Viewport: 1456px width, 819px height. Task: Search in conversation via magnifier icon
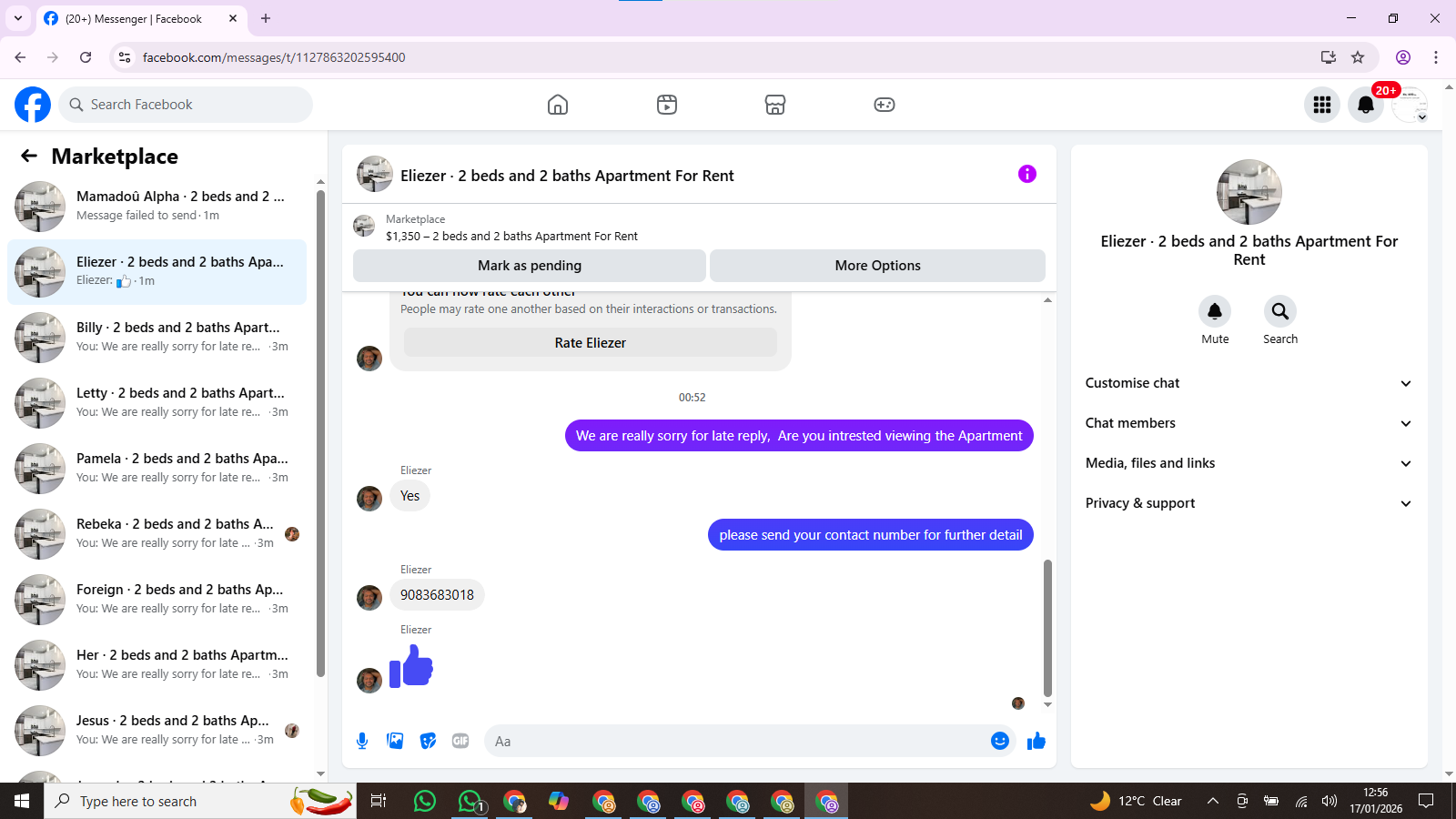tap(1280, 311)
